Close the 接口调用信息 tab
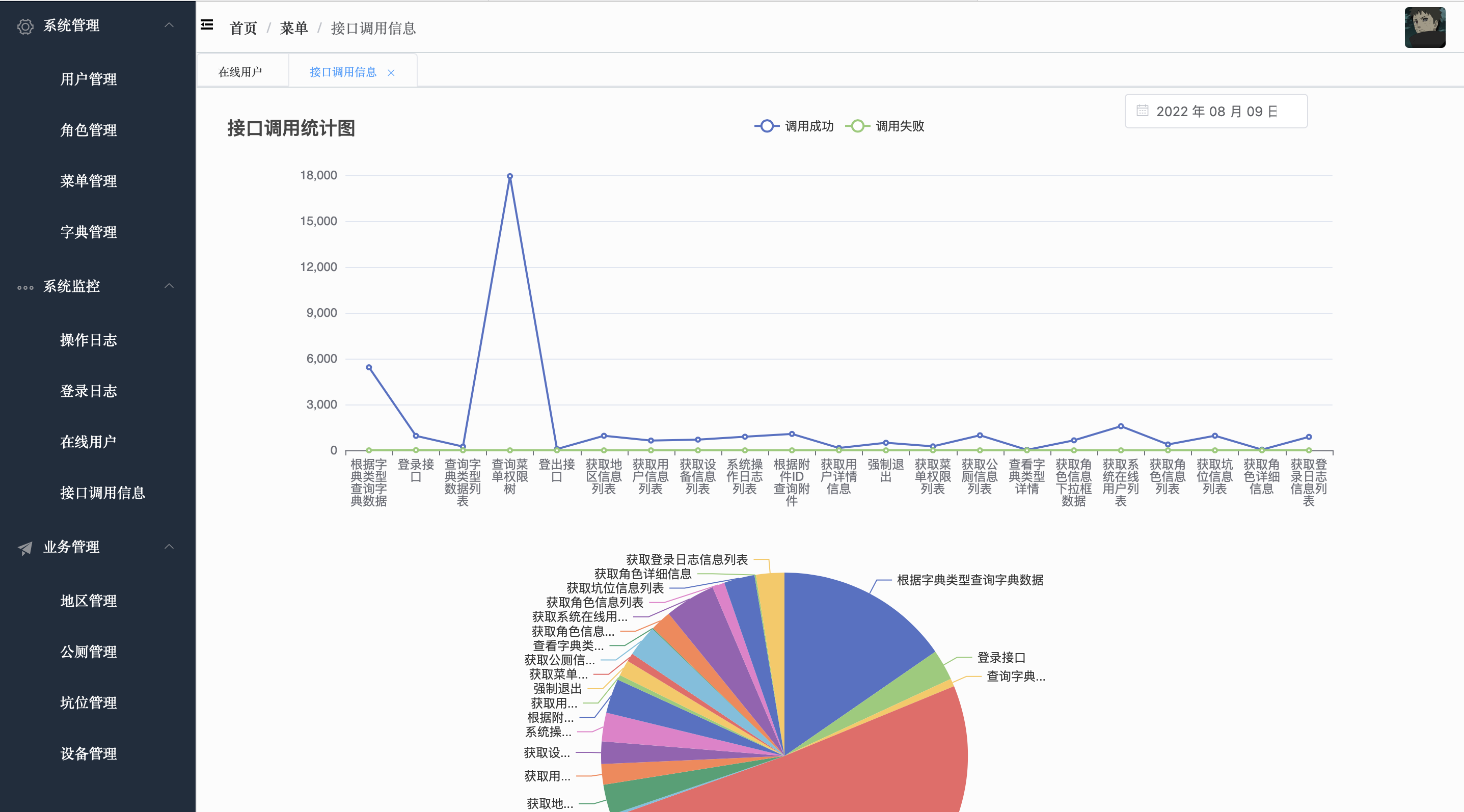The width and height of the screenshot is (1464, 812). point(391,73)
